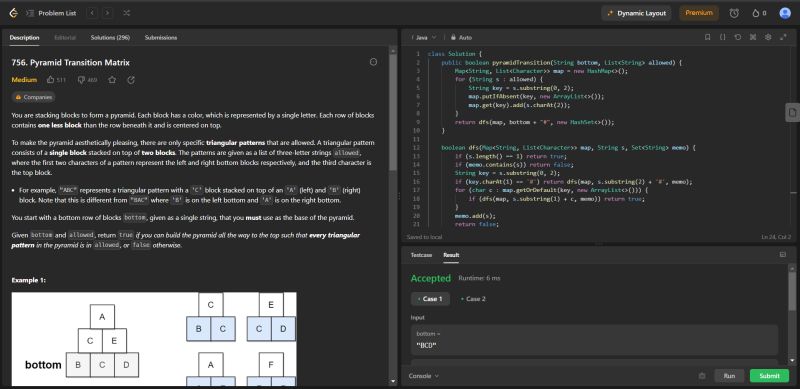Star the problem as favorite
Viewport: 800px width, 389px height.
[x=112, y=80]
